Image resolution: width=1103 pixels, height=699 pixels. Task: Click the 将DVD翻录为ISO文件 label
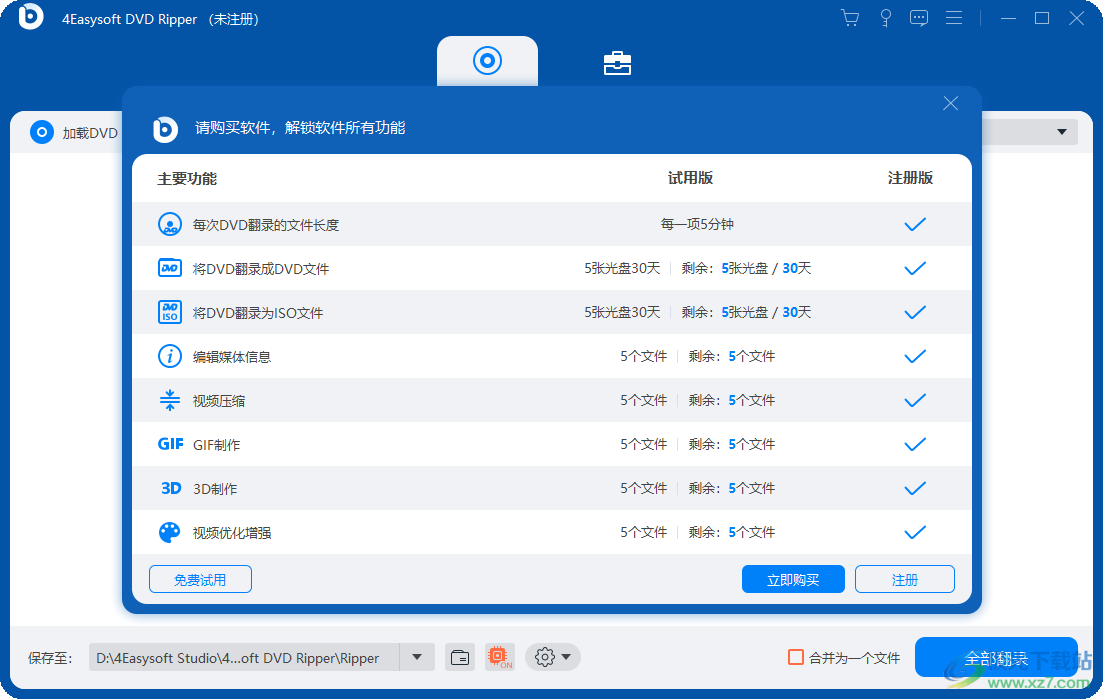pyautogui.click(x=257, y=313)
